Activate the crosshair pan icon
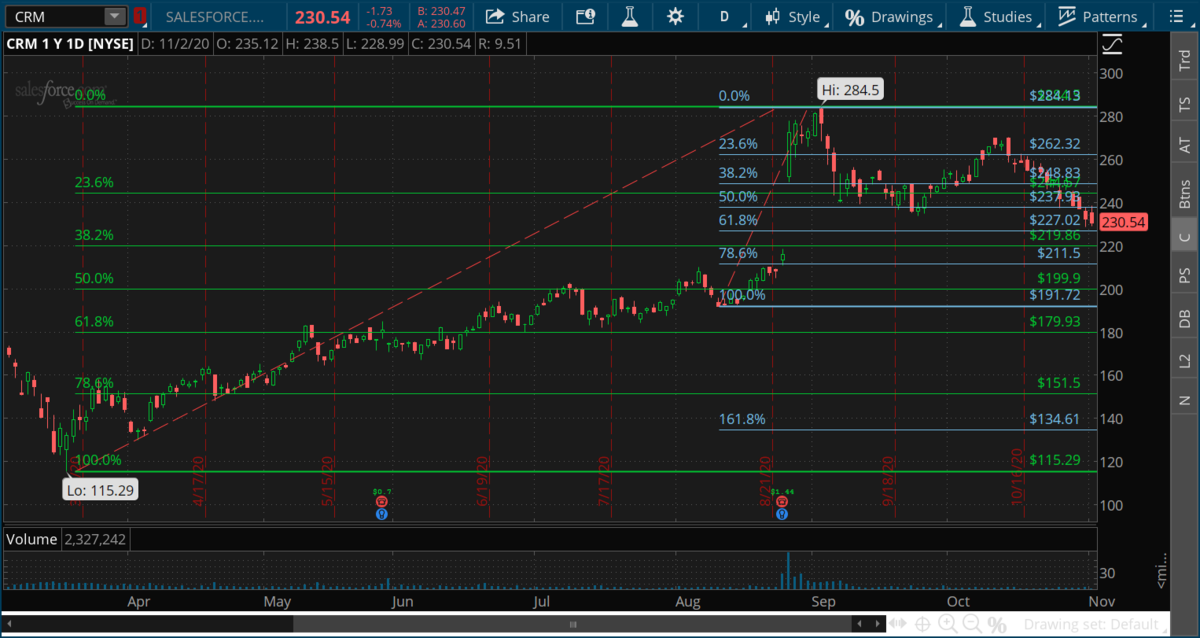Image resolution: width=1200 pixels, height=638 pixels. [x=924, y=625]
